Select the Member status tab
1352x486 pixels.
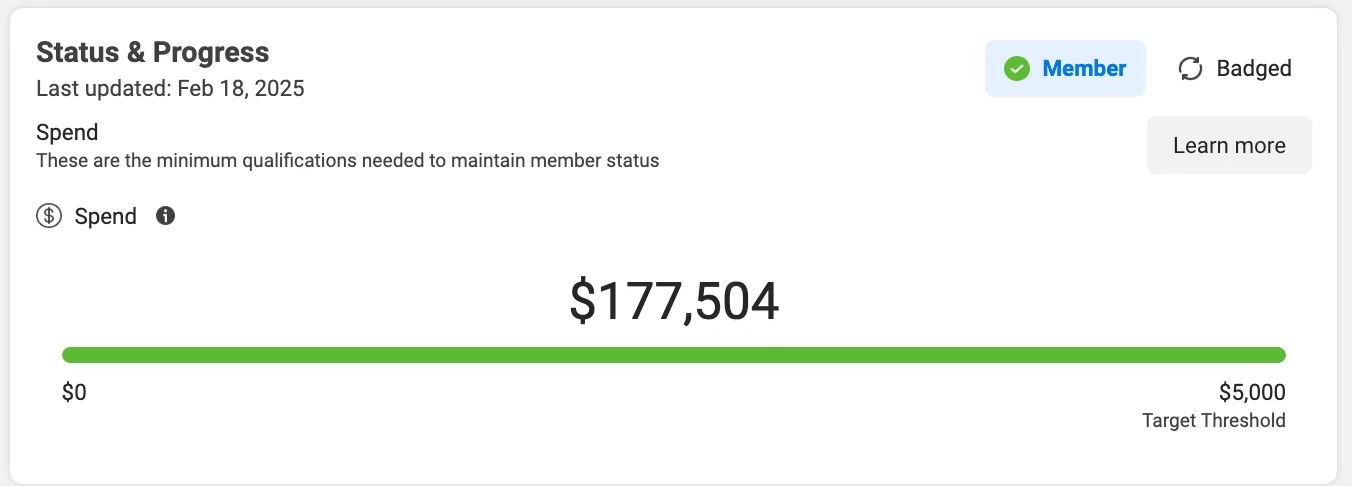tap(1065, 69)
